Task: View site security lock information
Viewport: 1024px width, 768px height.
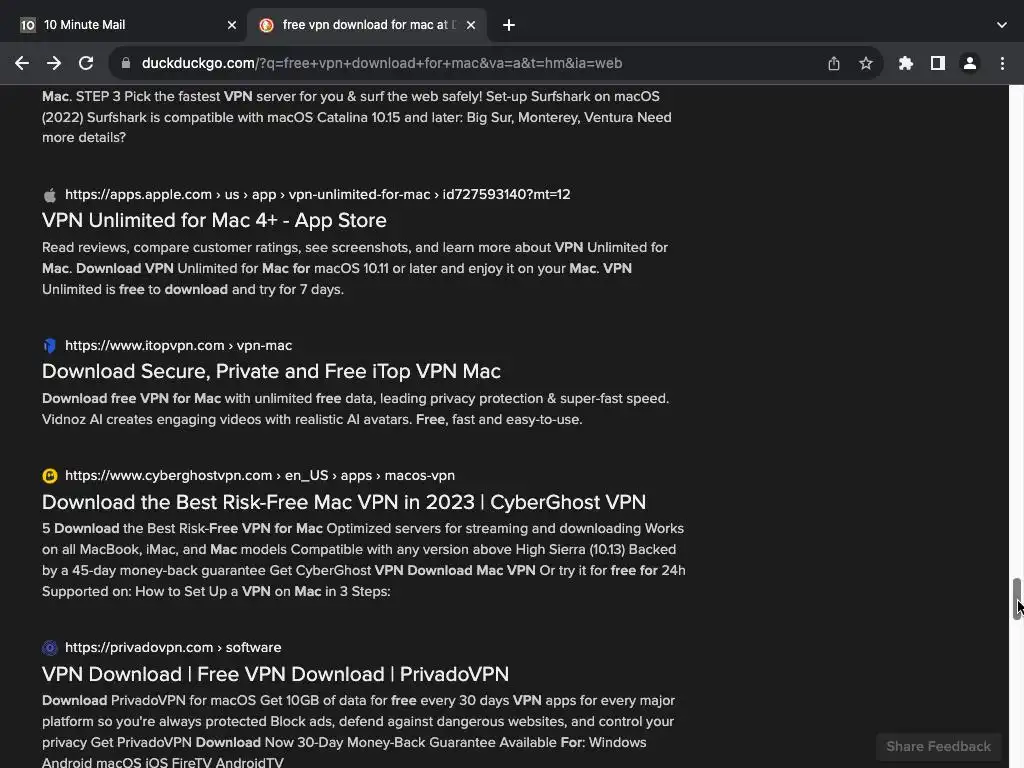Action: pyautogui.click(x=126, y=63)
